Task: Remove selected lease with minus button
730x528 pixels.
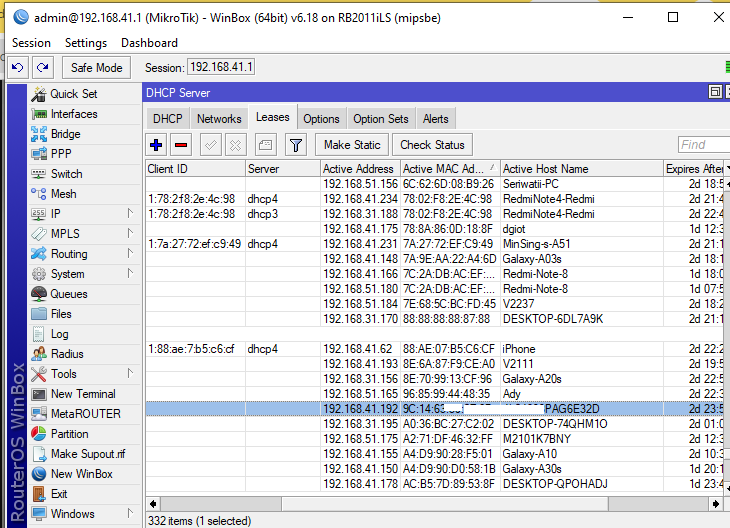Action: (x=181, y=145)
